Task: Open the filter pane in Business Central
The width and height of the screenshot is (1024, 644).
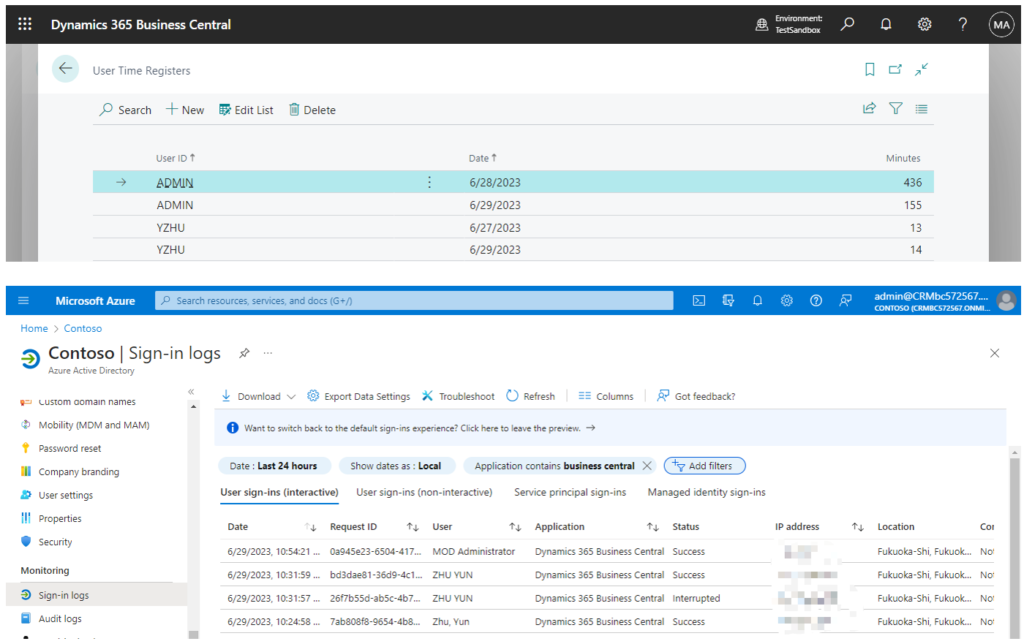Action: (x=895, y=108)
